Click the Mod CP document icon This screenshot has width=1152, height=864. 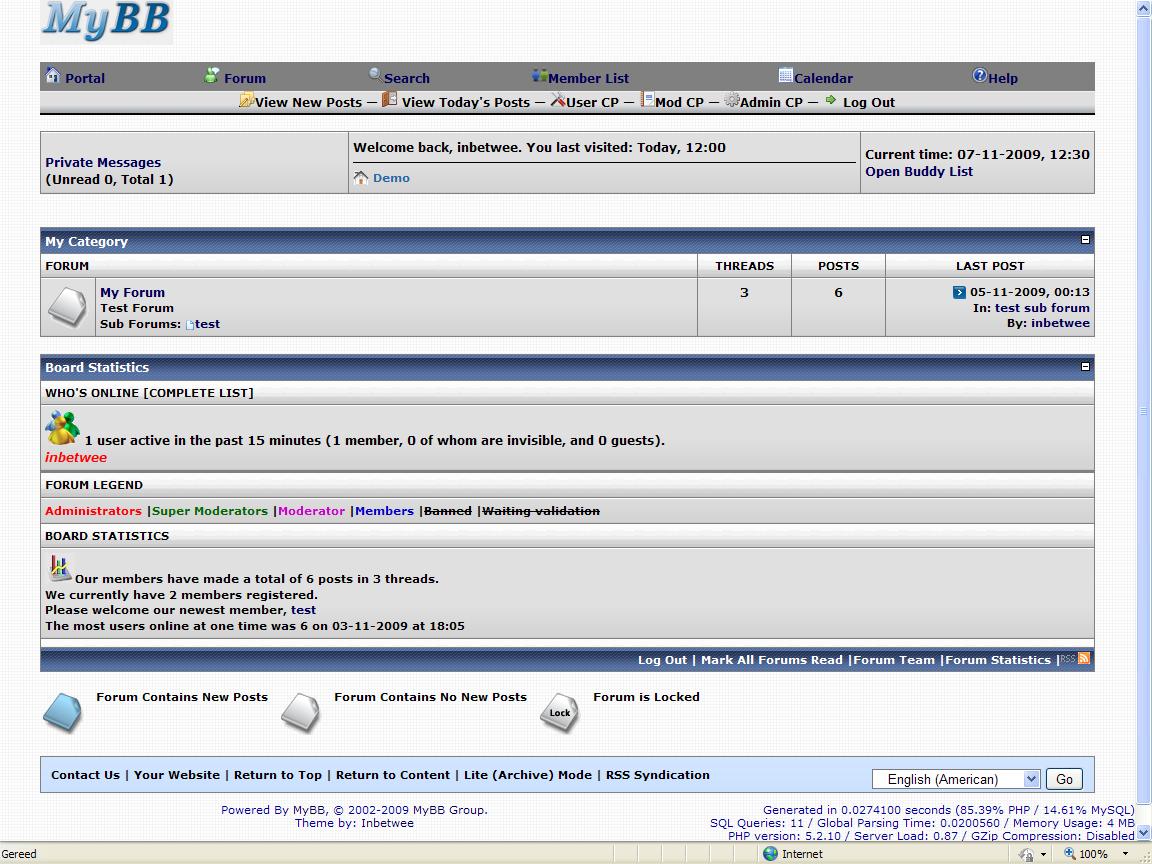(647, 99)
